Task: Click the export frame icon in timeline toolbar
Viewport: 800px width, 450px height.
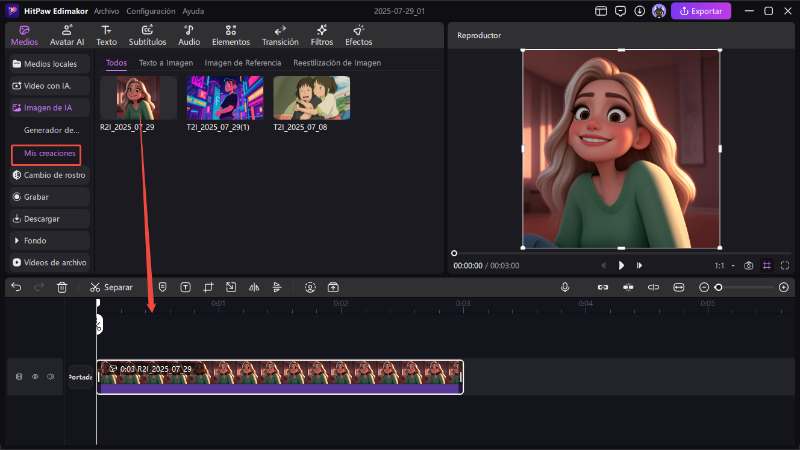Action: point(333,287)
